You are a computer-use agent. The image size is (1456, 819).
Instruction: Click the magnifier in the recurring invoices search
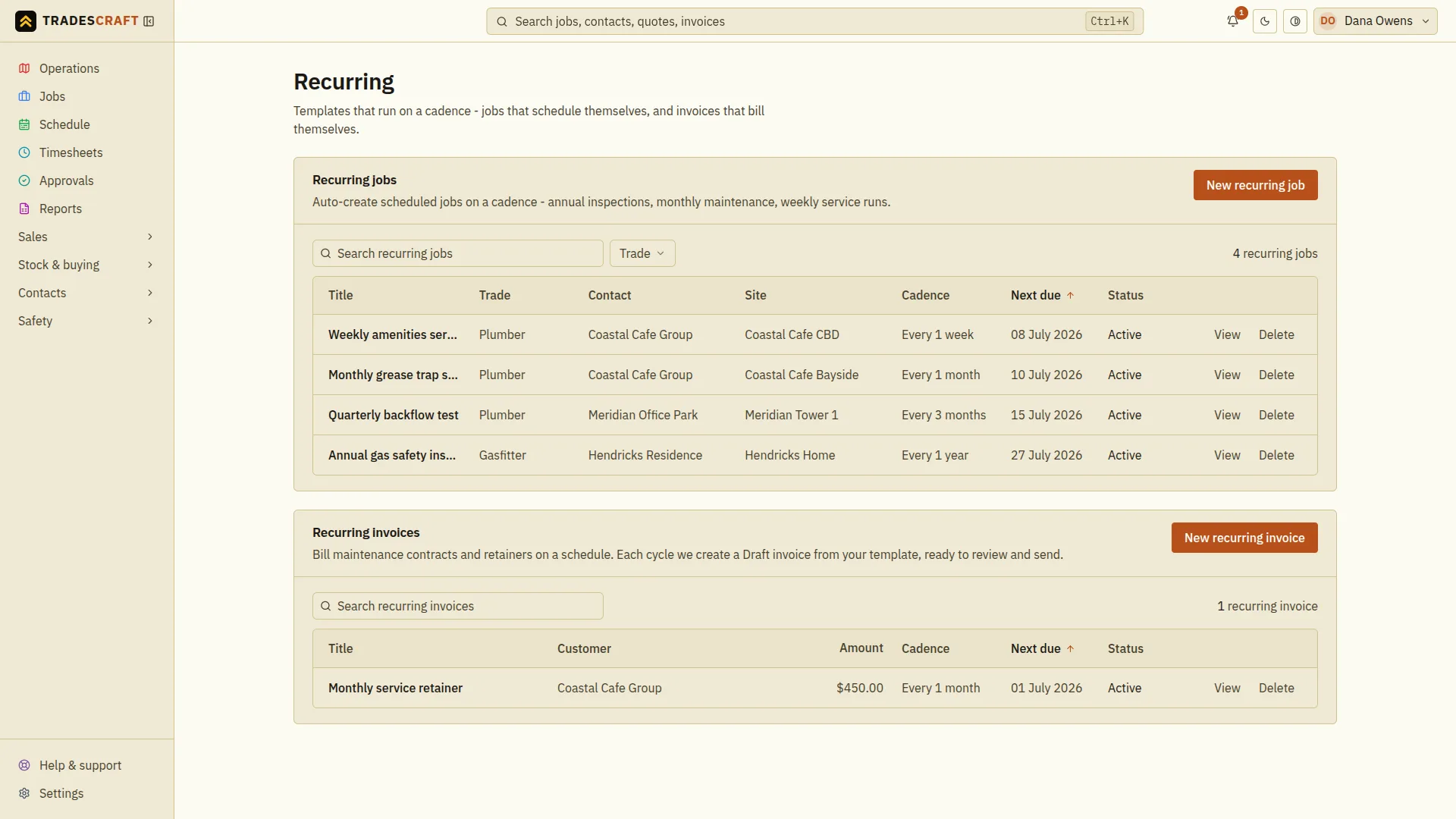coord(325,606)
